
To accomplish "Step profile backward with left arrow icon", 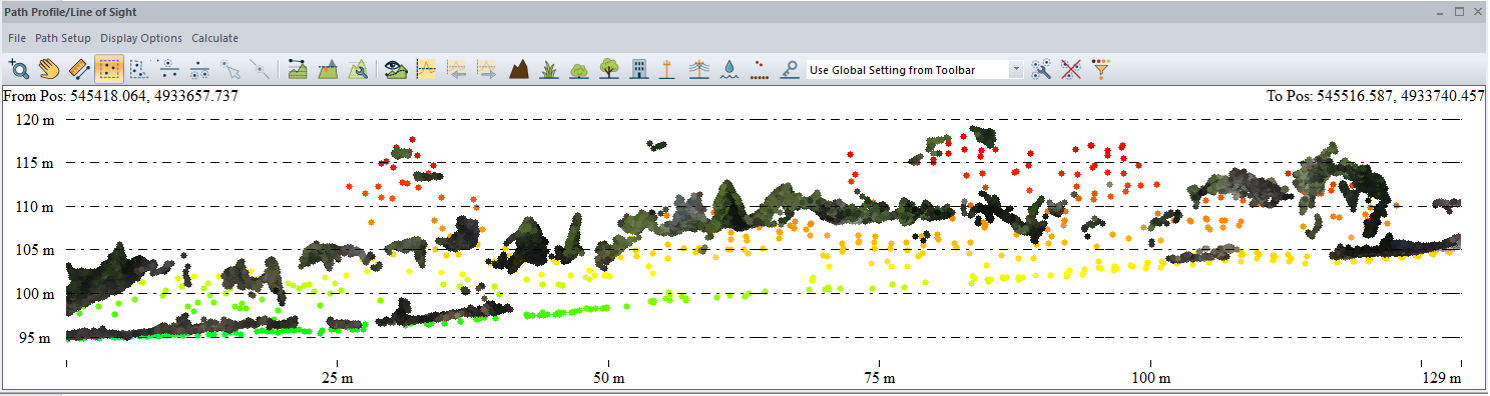I will point(456,69).
